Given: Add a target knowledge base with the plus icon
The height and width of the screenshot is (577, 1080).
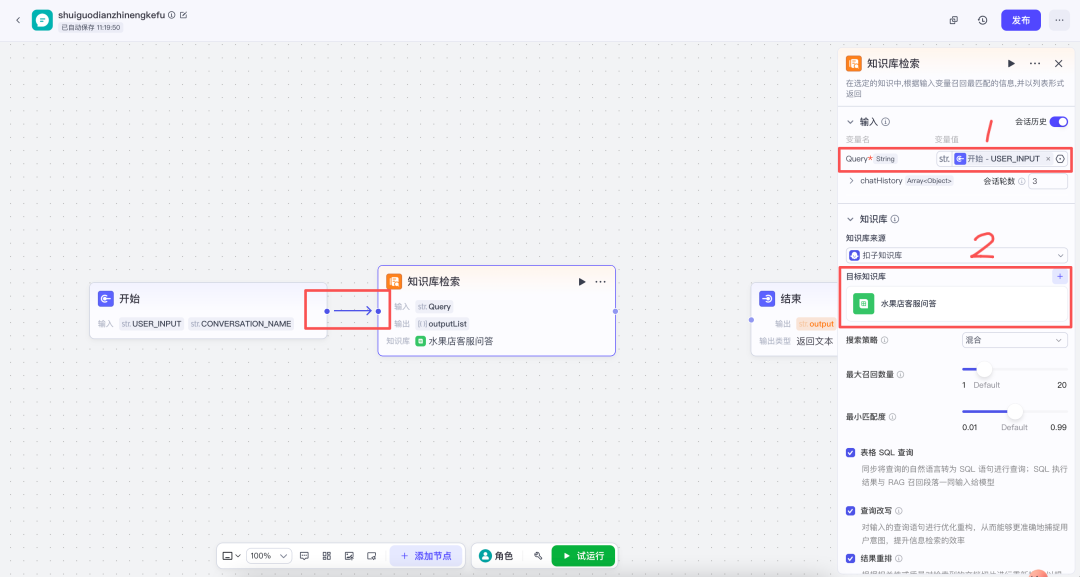Looking at the screenshot, I should tap(1059, 277).
